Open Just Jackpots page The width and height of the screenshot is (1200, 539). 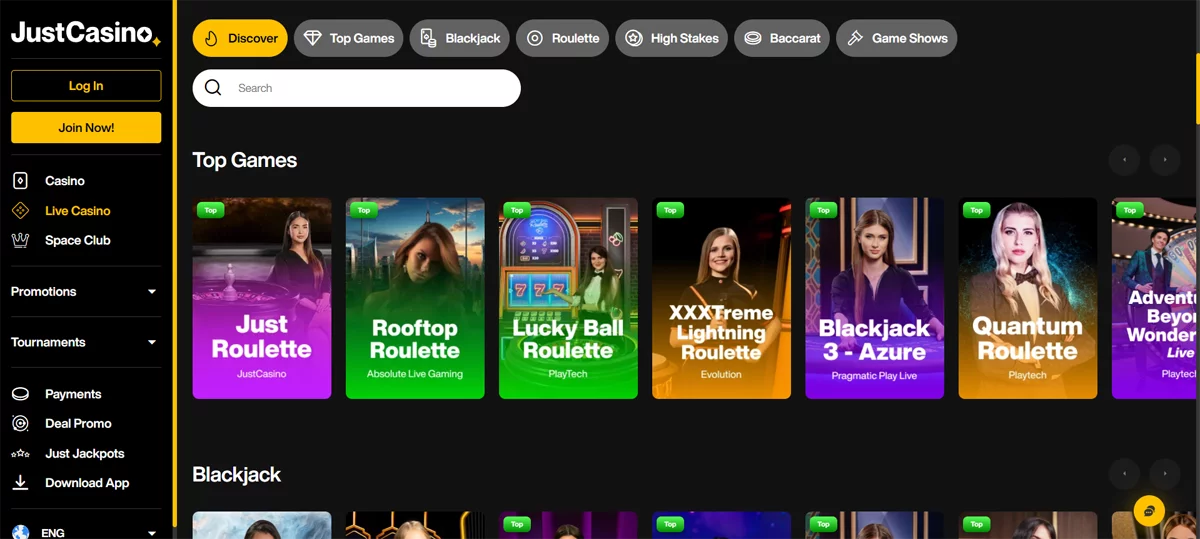point(84,454)
